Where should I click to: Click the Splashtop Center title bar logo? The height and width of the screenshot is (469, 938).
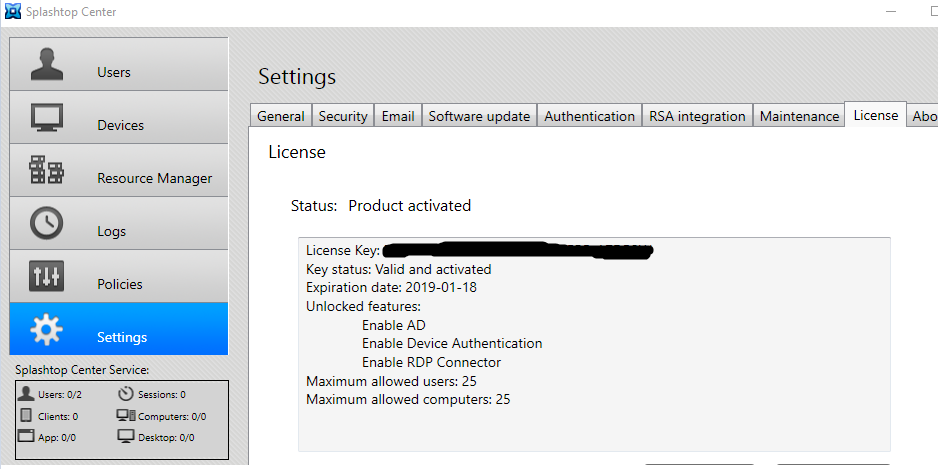coord(10,11)
